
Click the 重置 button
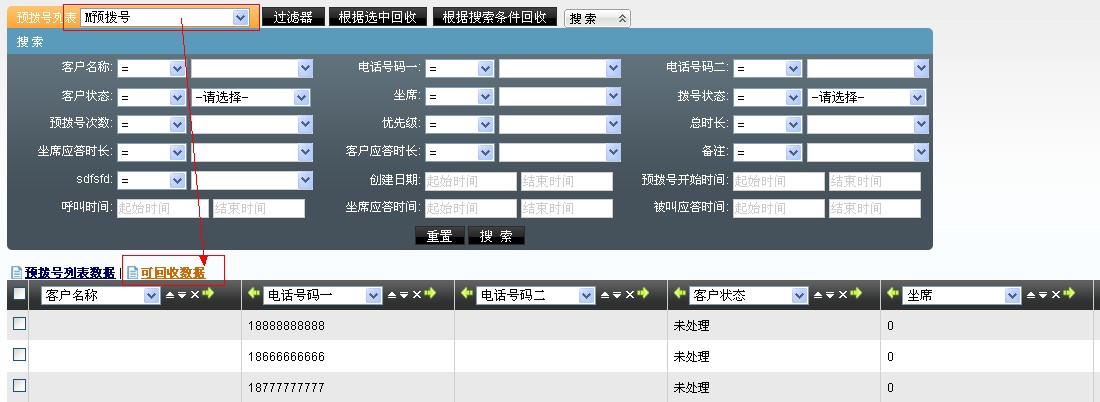click(439, 236)
